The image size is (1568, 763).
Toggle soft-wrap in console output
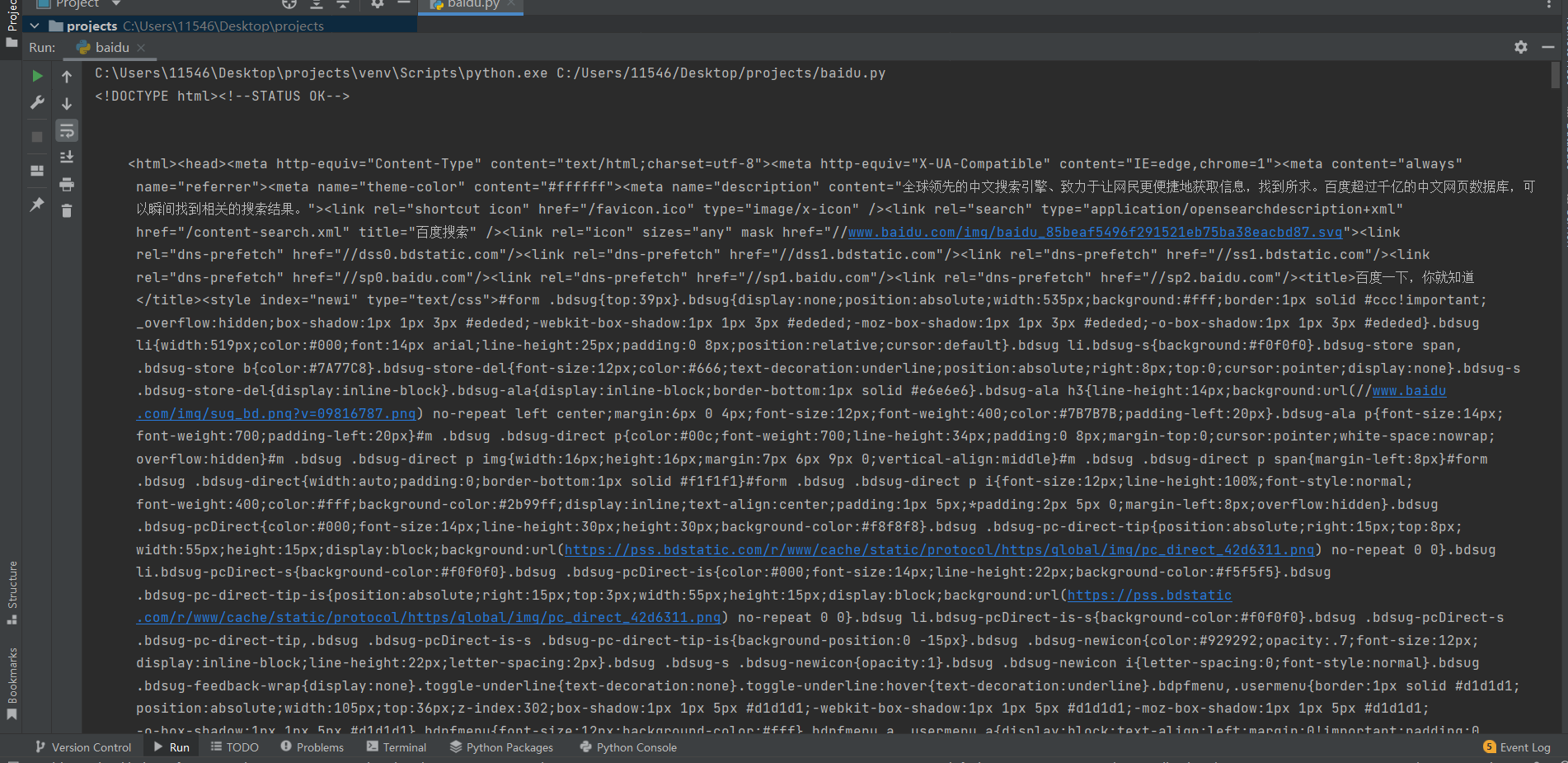point(67,130)
